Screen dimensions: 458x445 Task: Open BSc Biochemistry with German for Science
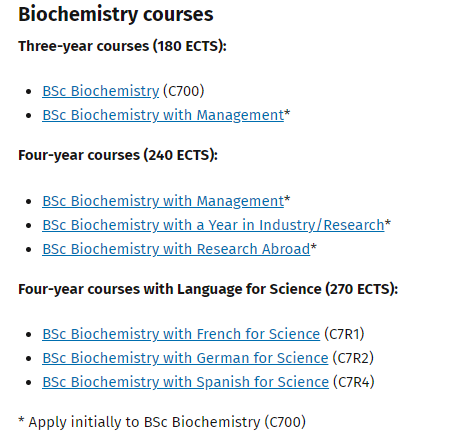click(x=185, y=358)
